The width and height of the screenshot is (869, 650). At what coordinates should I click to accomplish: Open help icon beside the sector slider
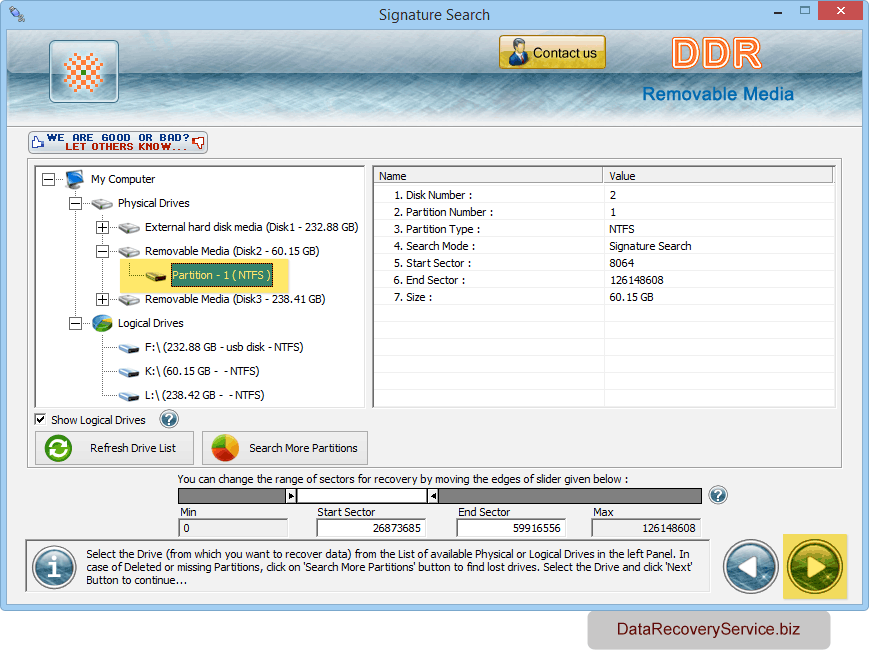pyautogui.click(x=718, y=495)
